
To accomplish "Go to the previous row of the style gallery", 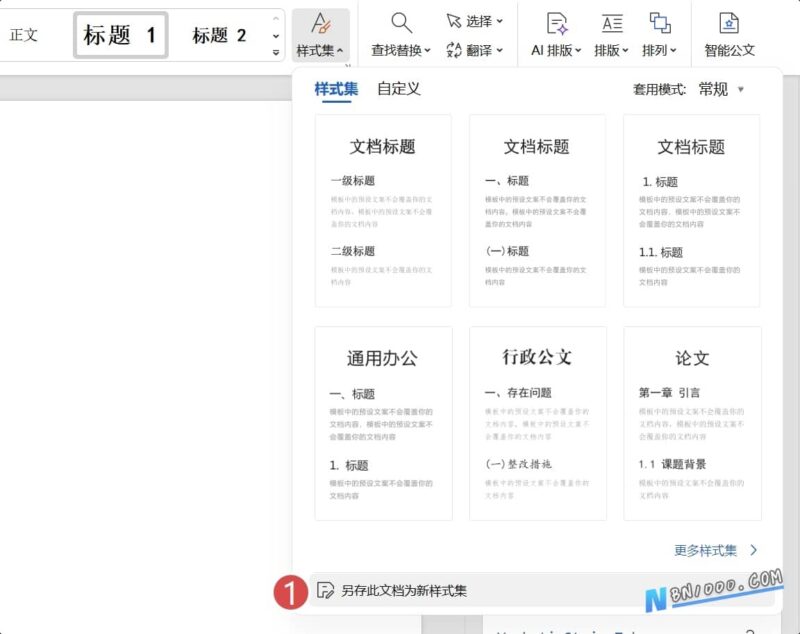I will pos(276,19).
